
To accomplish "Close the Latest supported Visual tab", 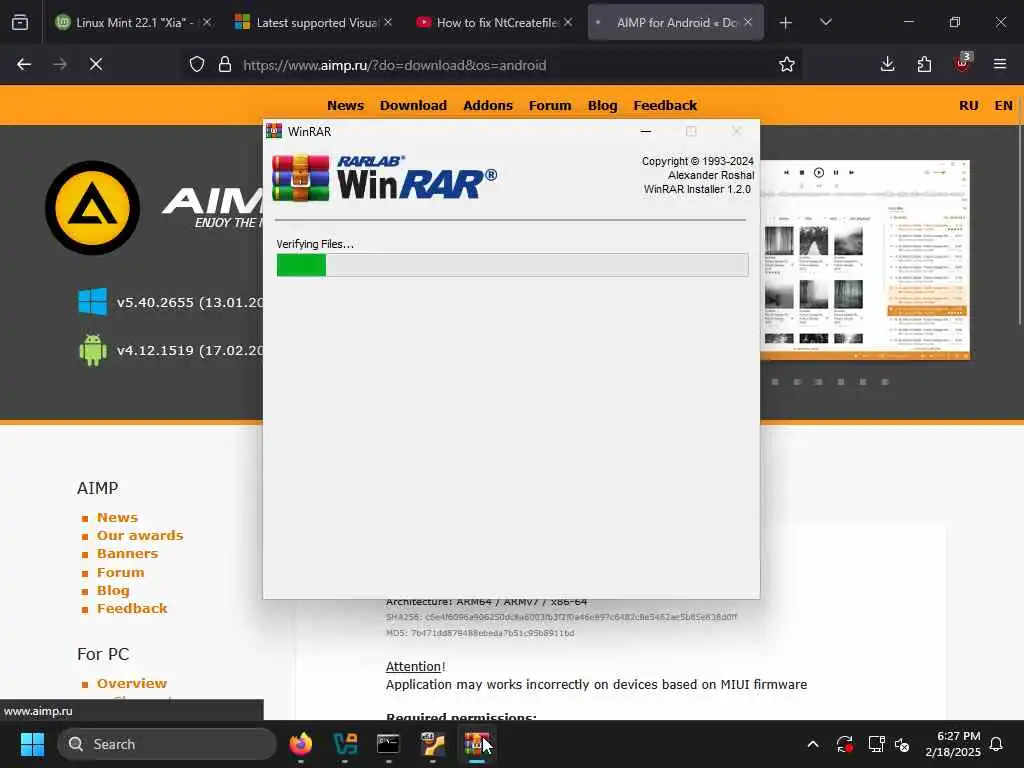I will 388,23.
